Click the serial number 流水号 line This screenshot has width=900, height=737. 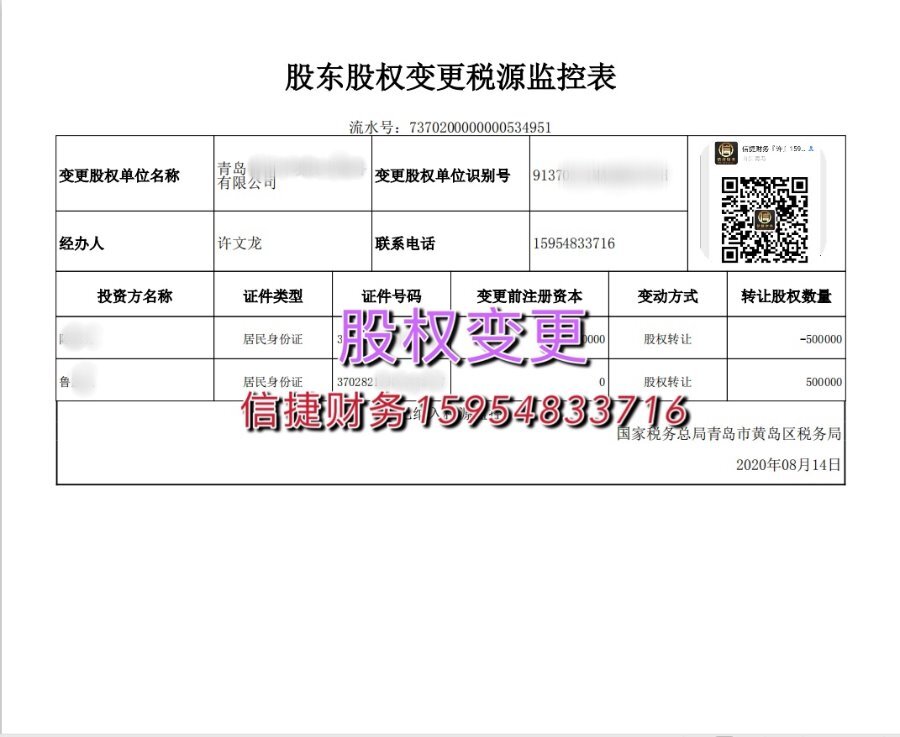[x=450, y=127]
